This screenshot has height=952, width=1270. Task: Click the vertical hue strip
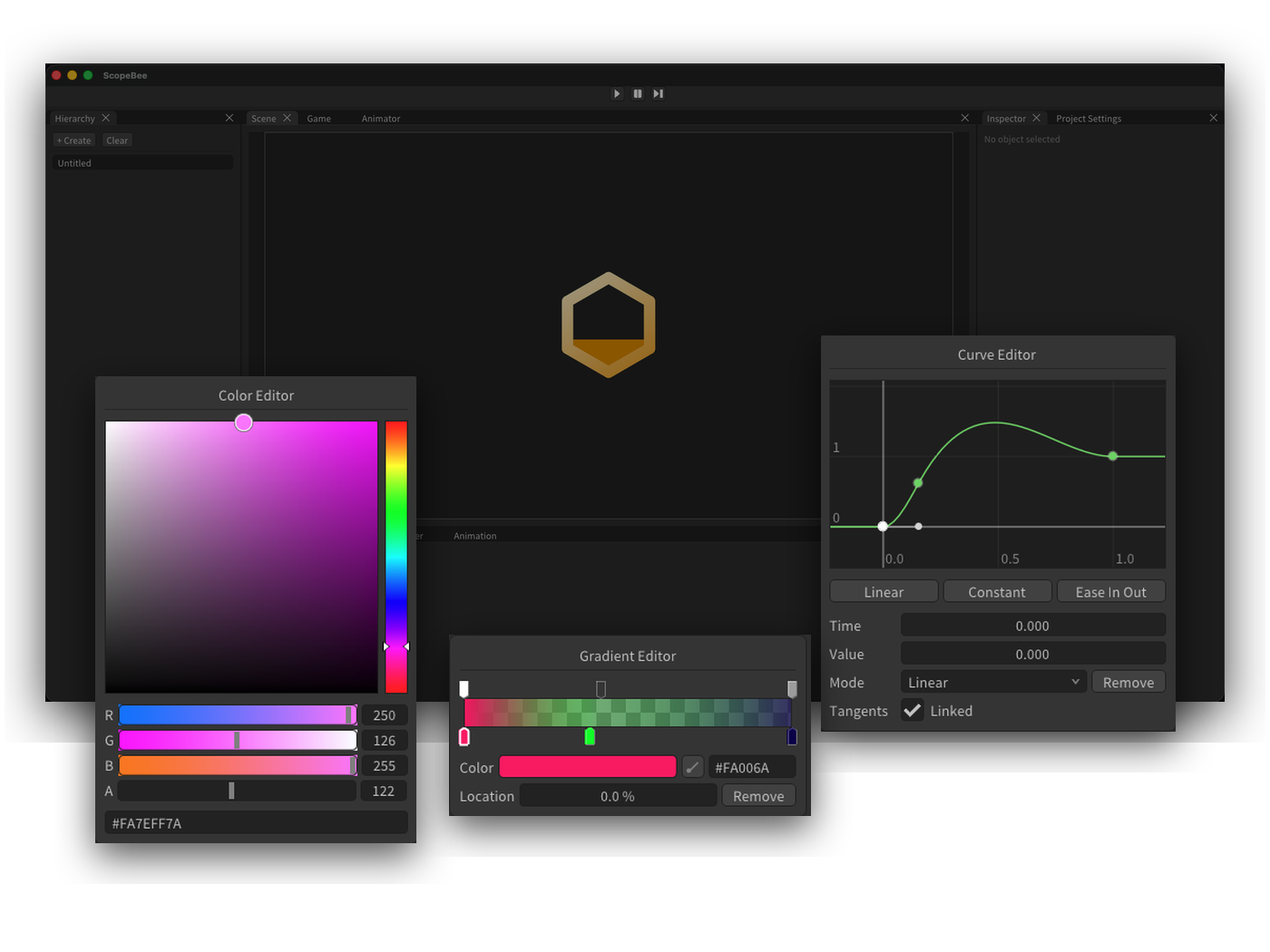click(396, 557)
